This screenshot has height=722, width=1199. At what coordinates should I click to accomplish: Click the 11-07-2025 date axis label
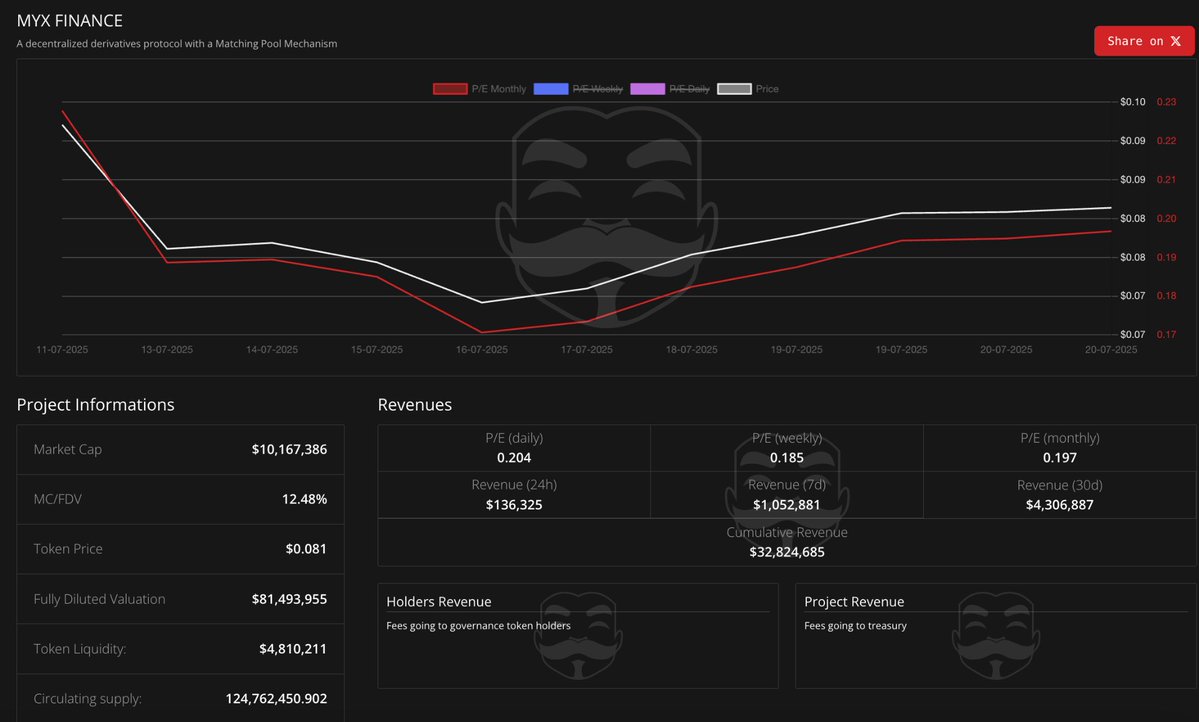click(x=62, y=350)
